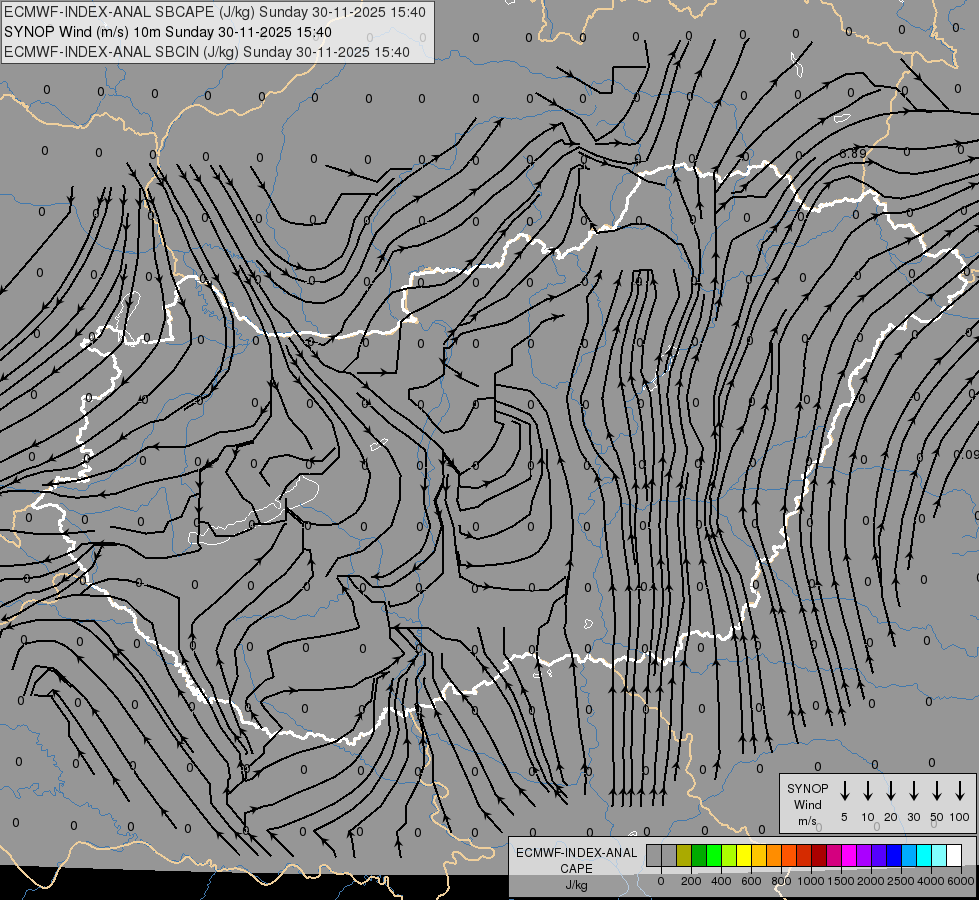The width and height of the screenshot is (979, 900).
Task: Click the '800' tick in CAPE legend
Action: click(x=781, y=881)
